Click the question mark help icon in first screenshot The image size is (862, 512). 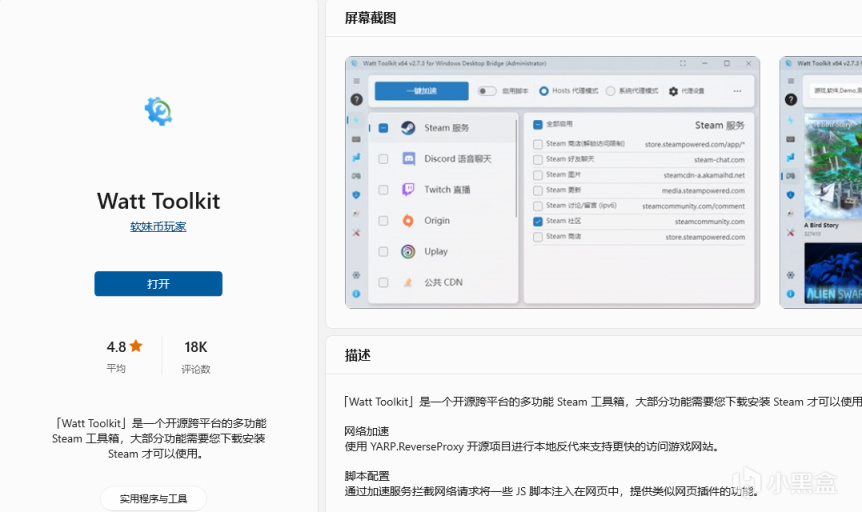pyautogui.click(x=356, y=100)
